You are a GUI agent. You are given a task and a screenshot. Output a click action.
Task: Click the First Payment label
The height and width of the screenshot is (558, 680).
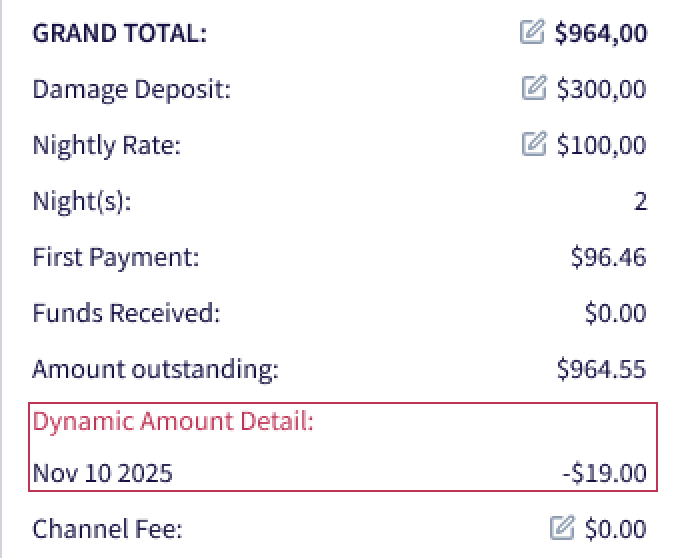[x=116, y=257]
